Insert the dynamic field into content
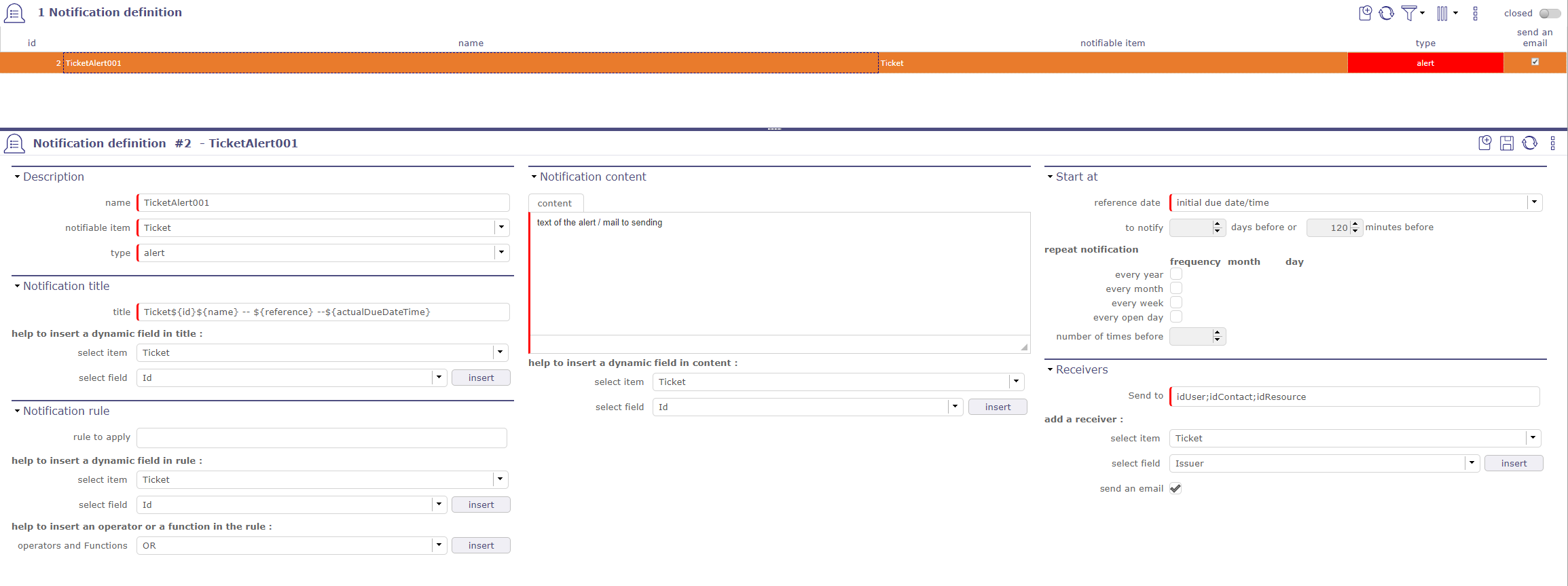 [998, 407]
